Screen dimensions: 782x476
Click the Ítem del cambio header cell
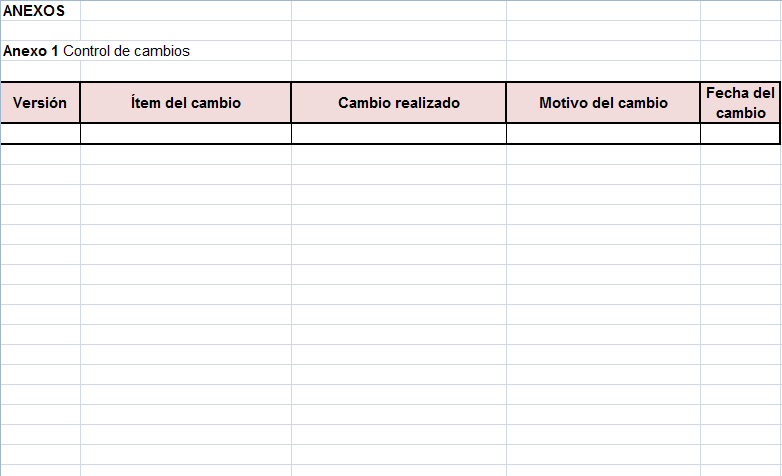186,103
